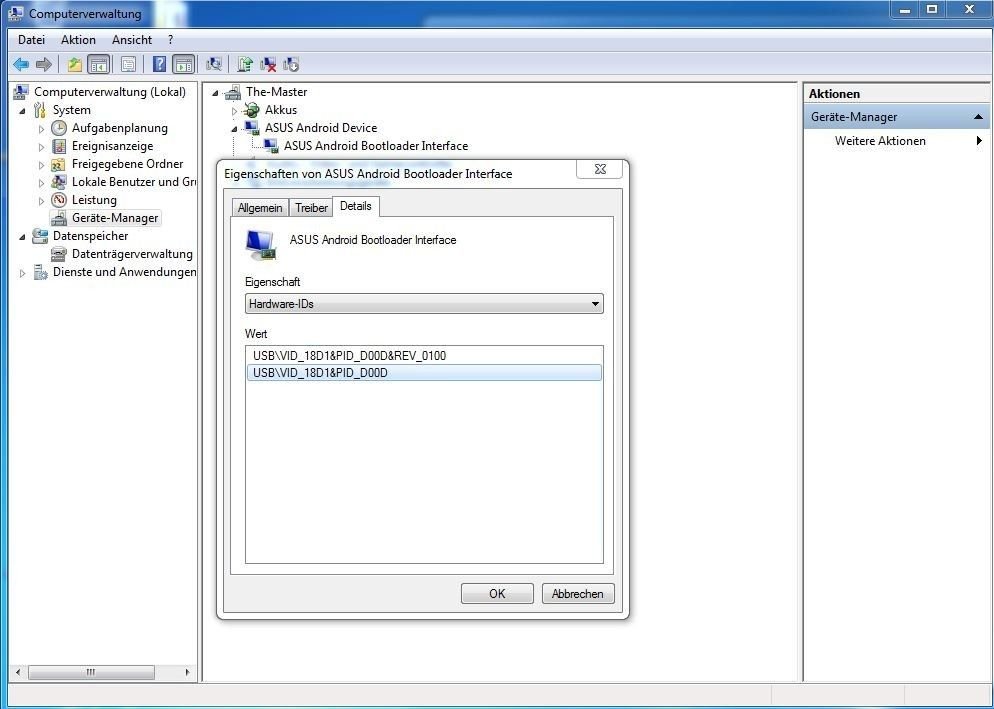Click the Up one level folder icon
This screenshot has width=994, height=709.
point(75,64)
